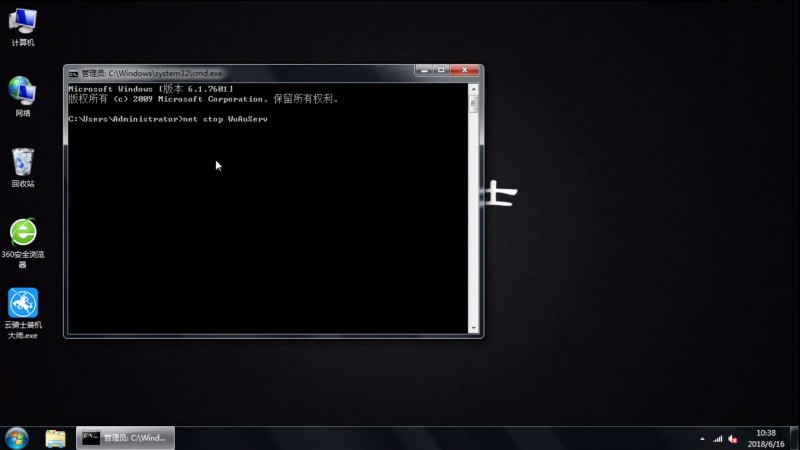Viewport: 800px width, 450px height.
Task: Minimize the cmd.exe window
Action: 424,70
